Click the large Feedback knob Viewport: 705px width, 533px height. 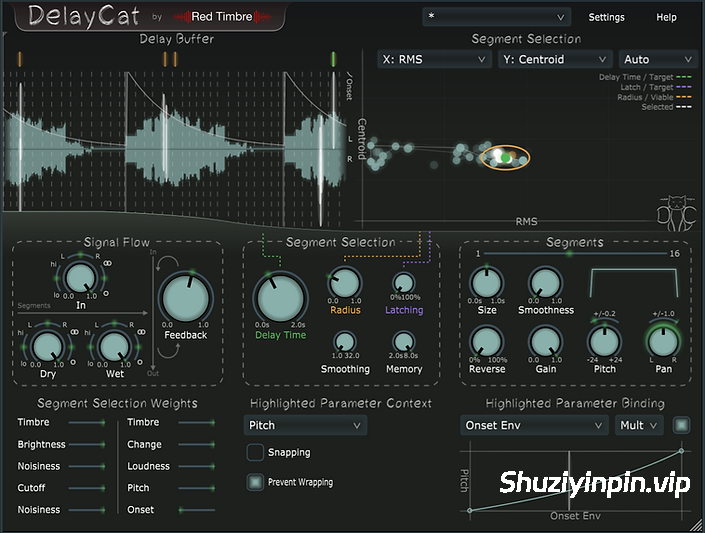(186, 298)
